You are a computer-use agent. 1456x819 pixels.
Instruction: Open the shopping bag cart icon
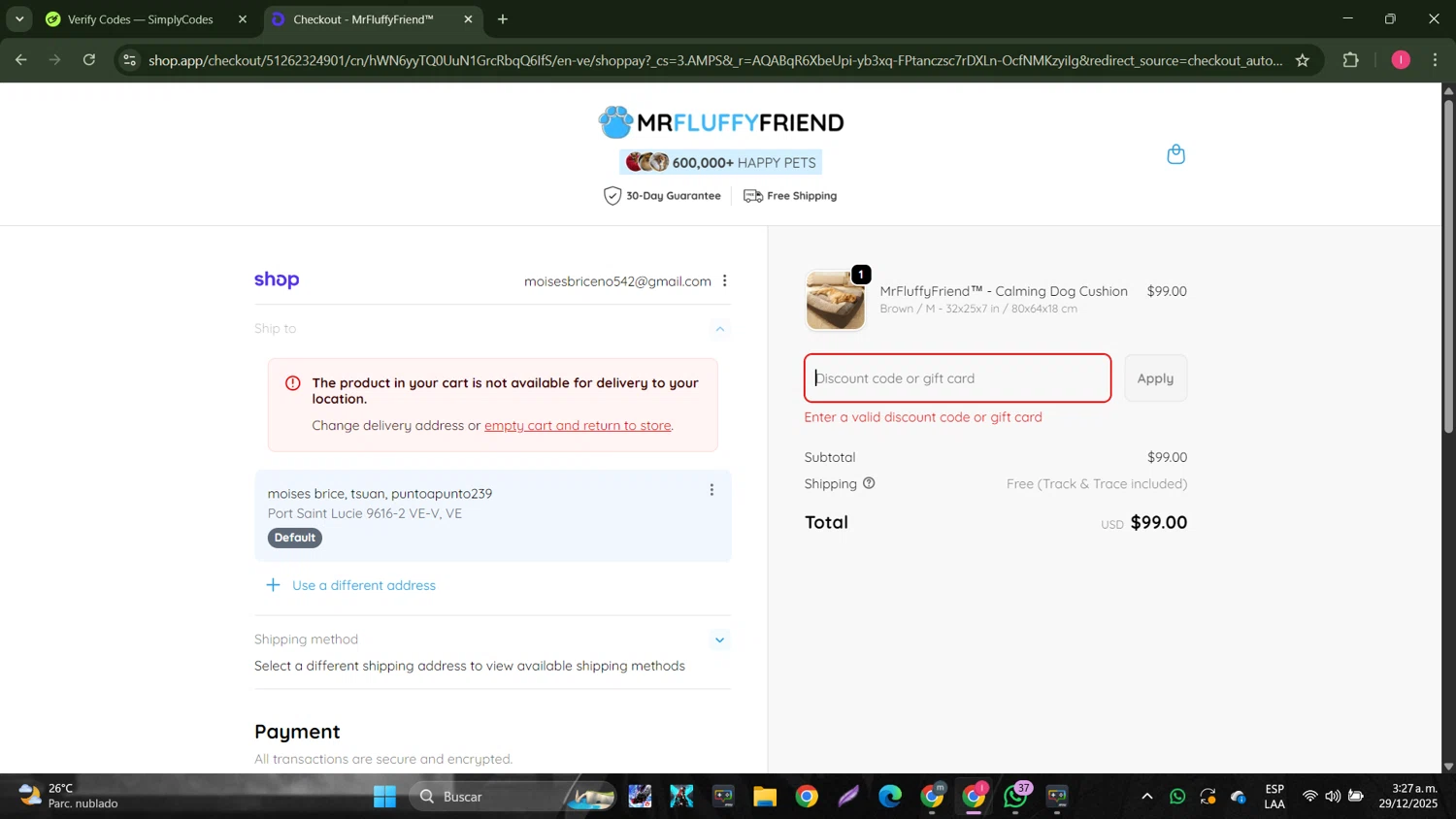(1175, 154)
